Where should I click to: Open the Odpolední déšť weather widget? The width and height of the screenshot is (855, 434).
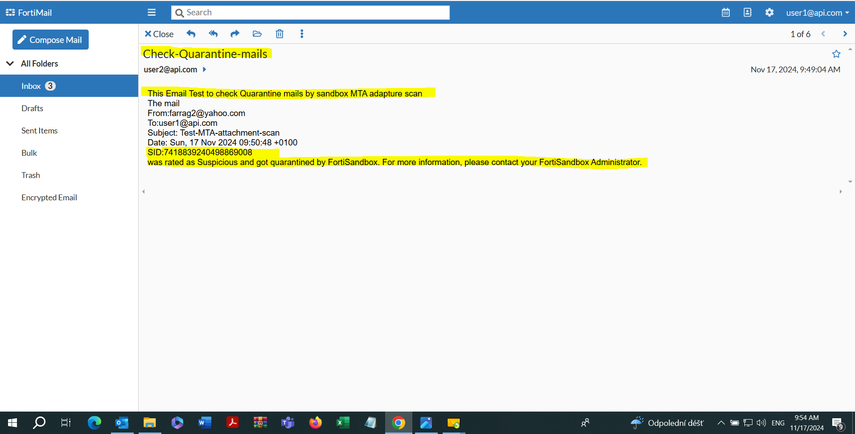(x=667, y=423)
